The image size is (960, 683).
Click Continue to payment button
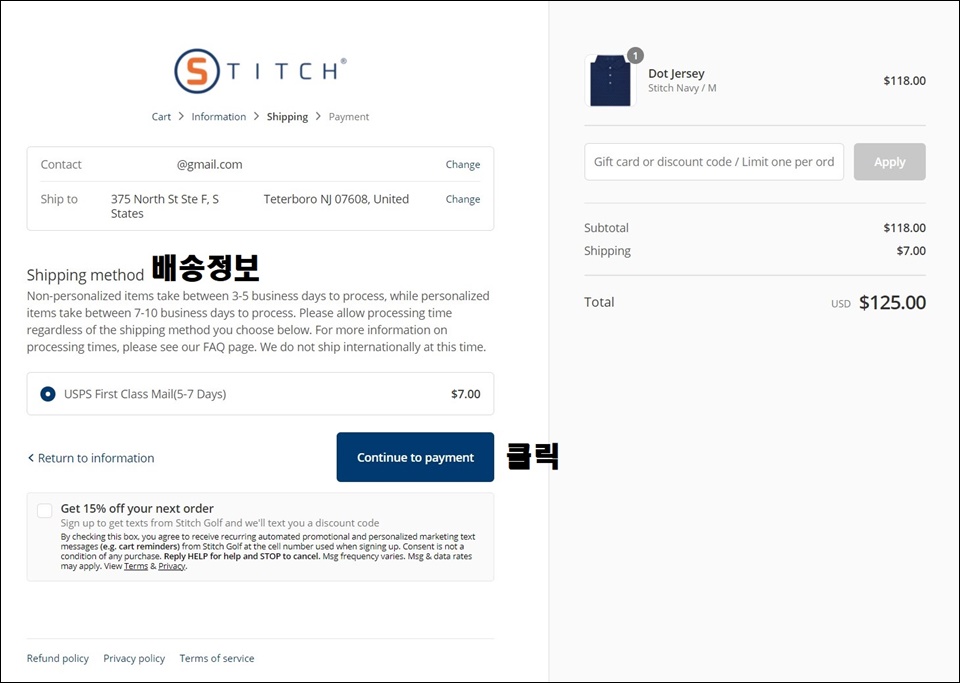(x=415, y=457)
